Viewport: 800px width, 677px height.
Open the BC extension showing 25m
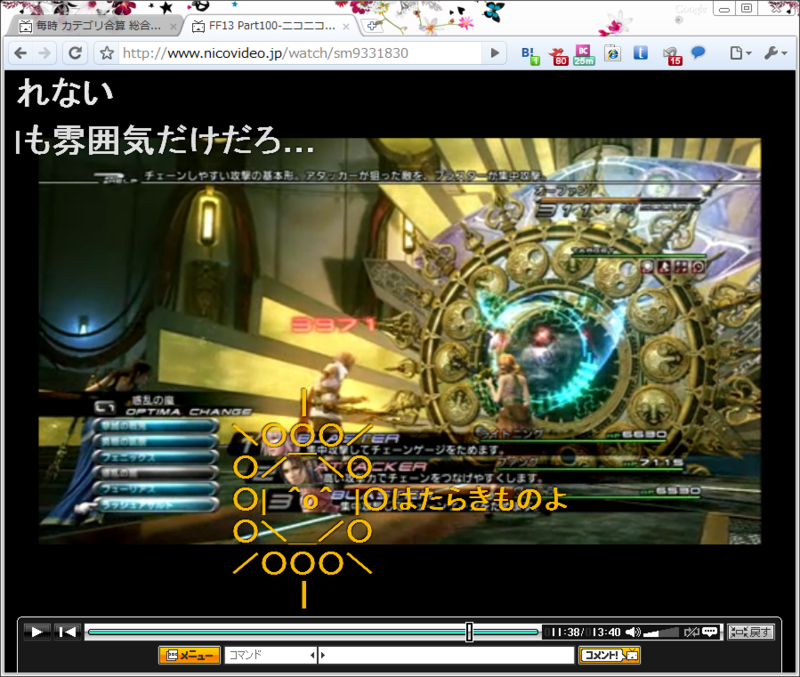coord(584,55)
